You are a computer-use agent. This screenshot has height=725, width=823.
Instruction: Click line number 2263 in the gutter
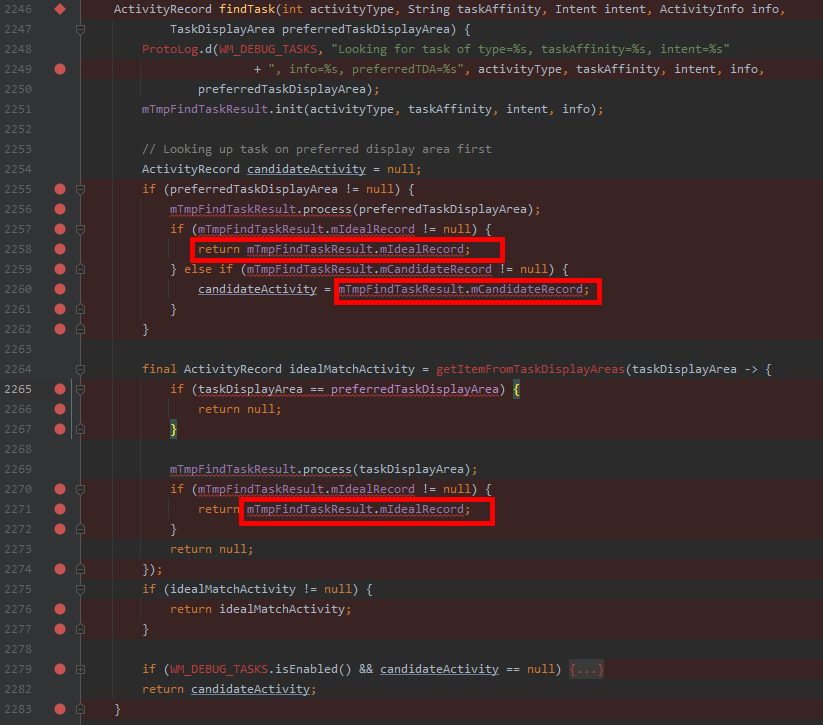(18, 349)
